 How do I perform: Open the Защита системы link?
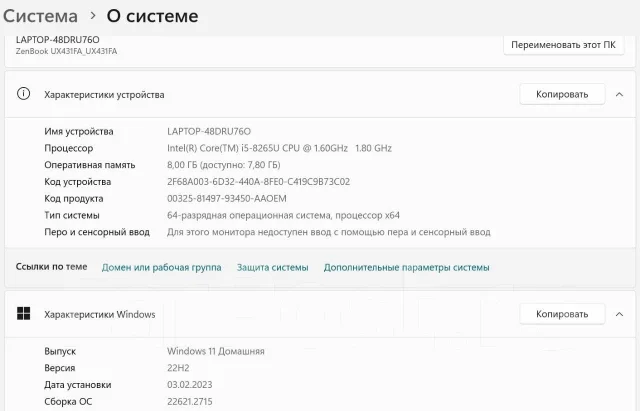(x=273, y=267)
